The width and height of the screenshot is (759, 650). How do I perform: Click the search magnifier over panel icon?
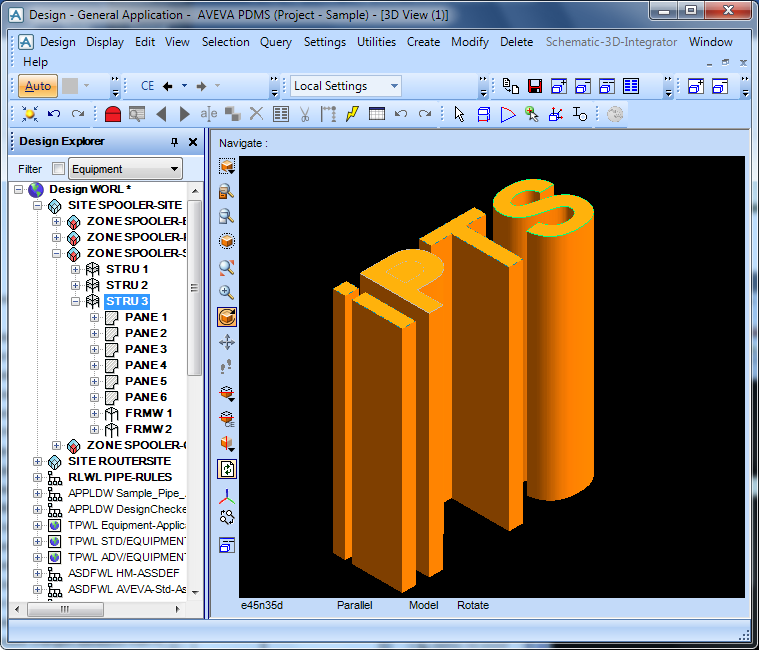coord(137,114)
